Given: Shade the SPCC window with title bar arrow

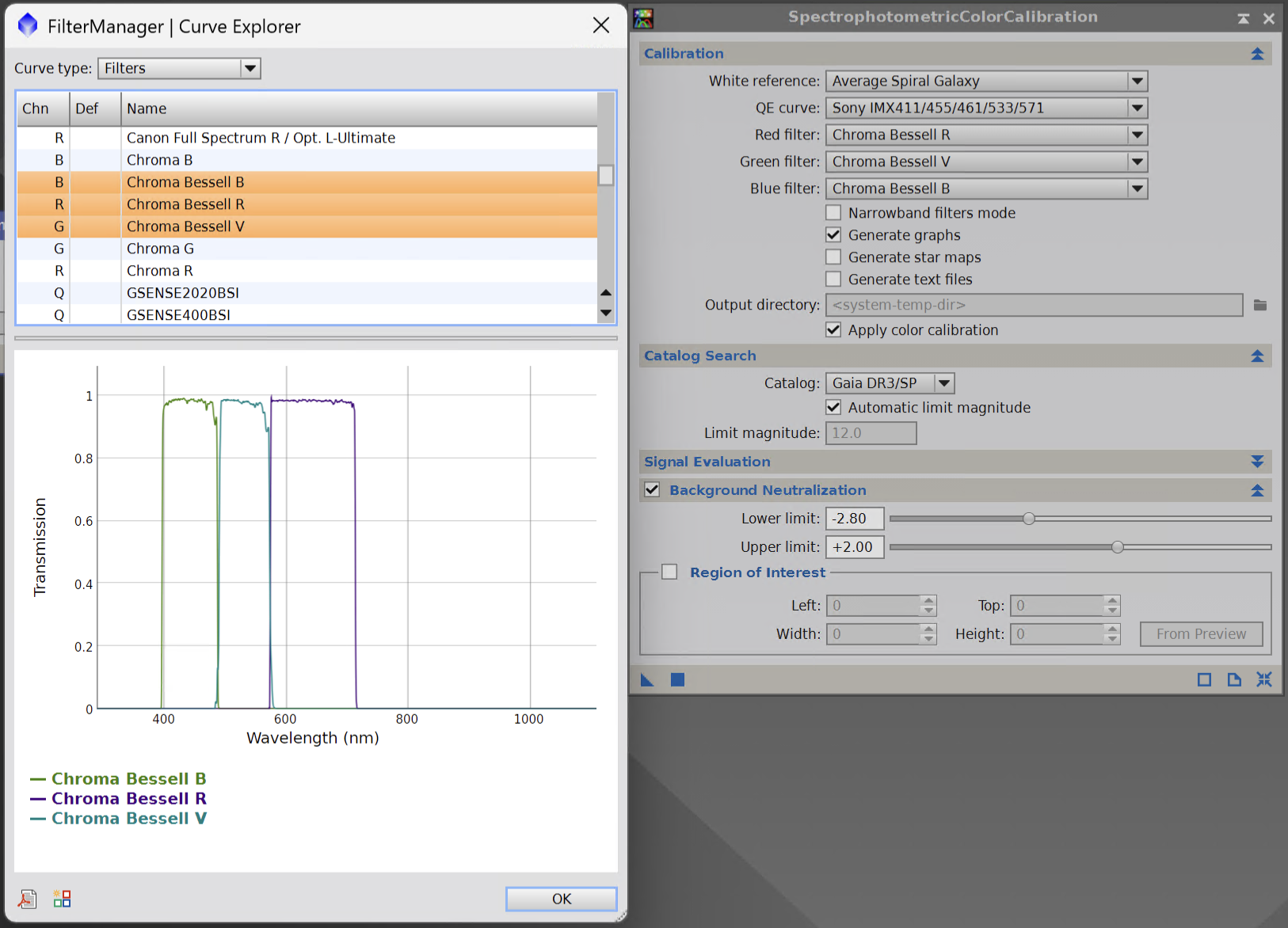Looking at the screenshot, I should click(x=1244, y=18).
